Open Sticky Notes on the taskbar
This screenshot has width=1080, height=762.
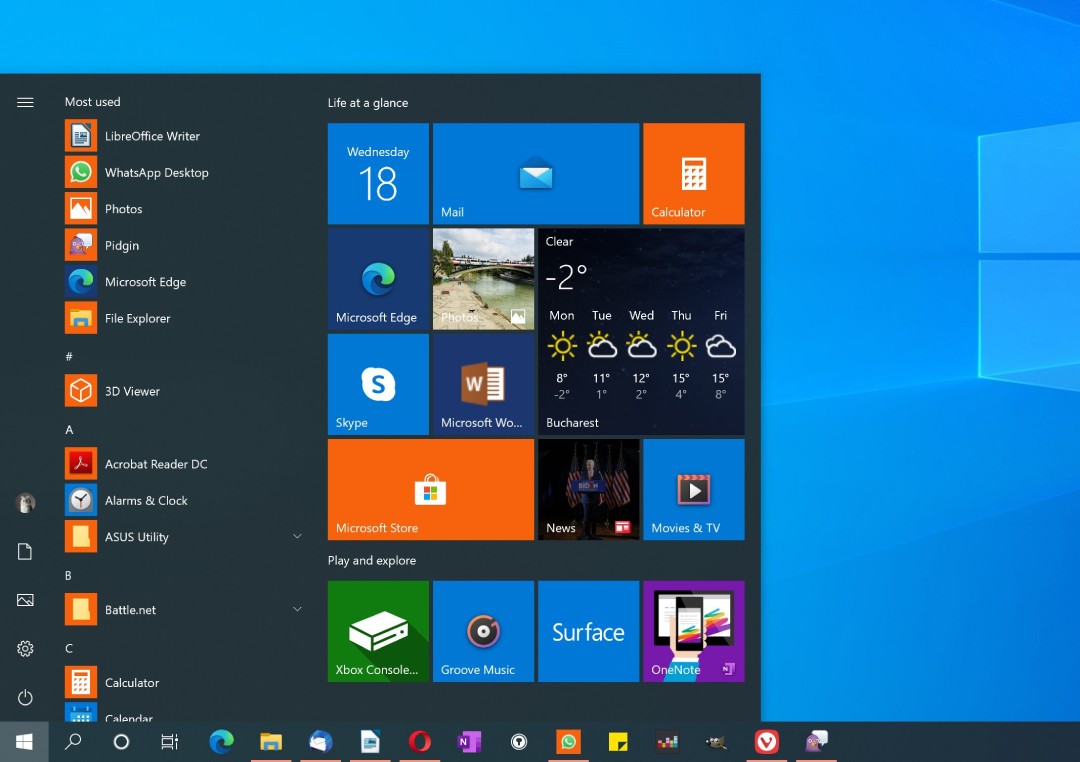coord(618,741)
